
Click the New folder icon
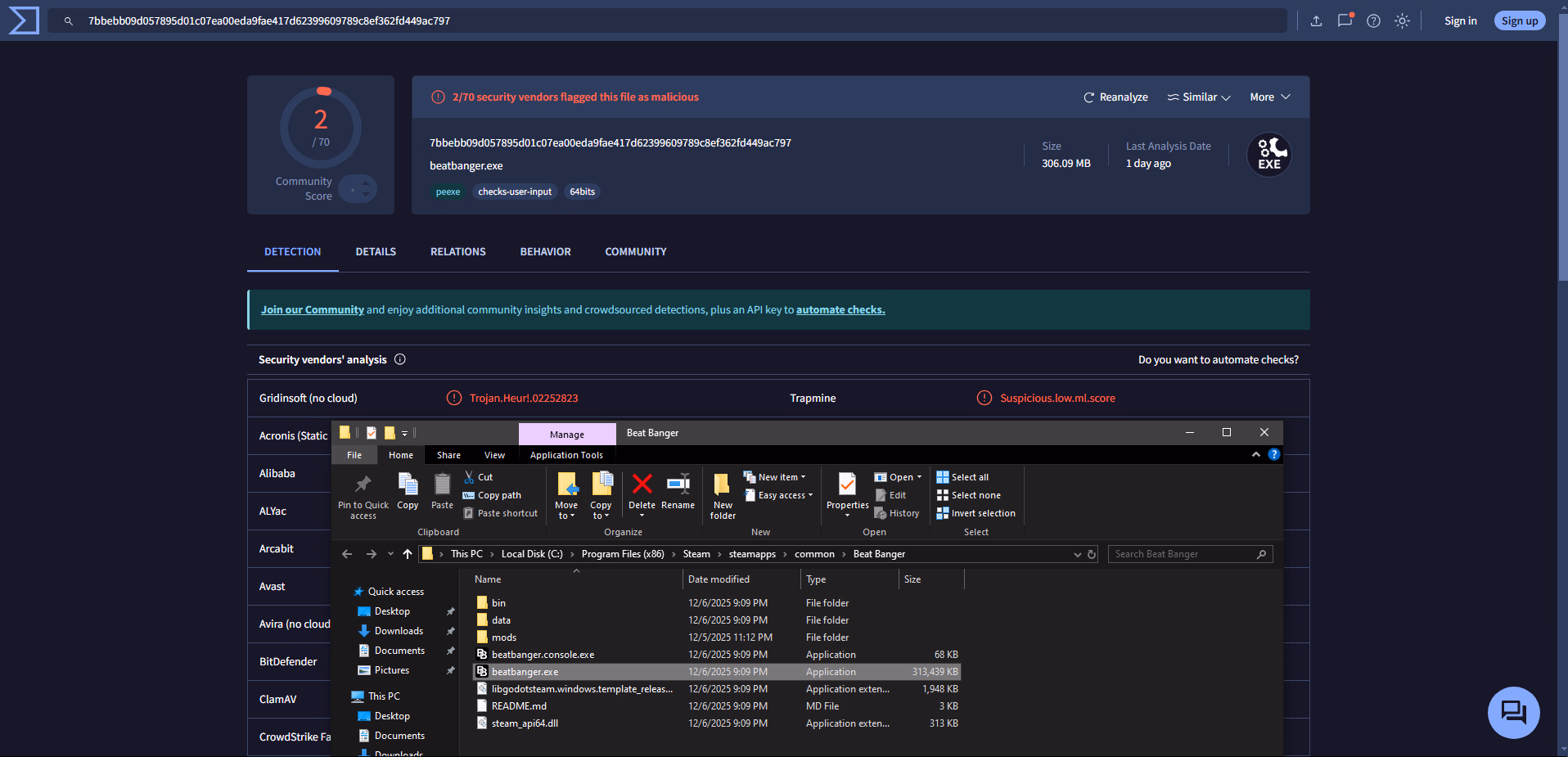click(723, 485)
